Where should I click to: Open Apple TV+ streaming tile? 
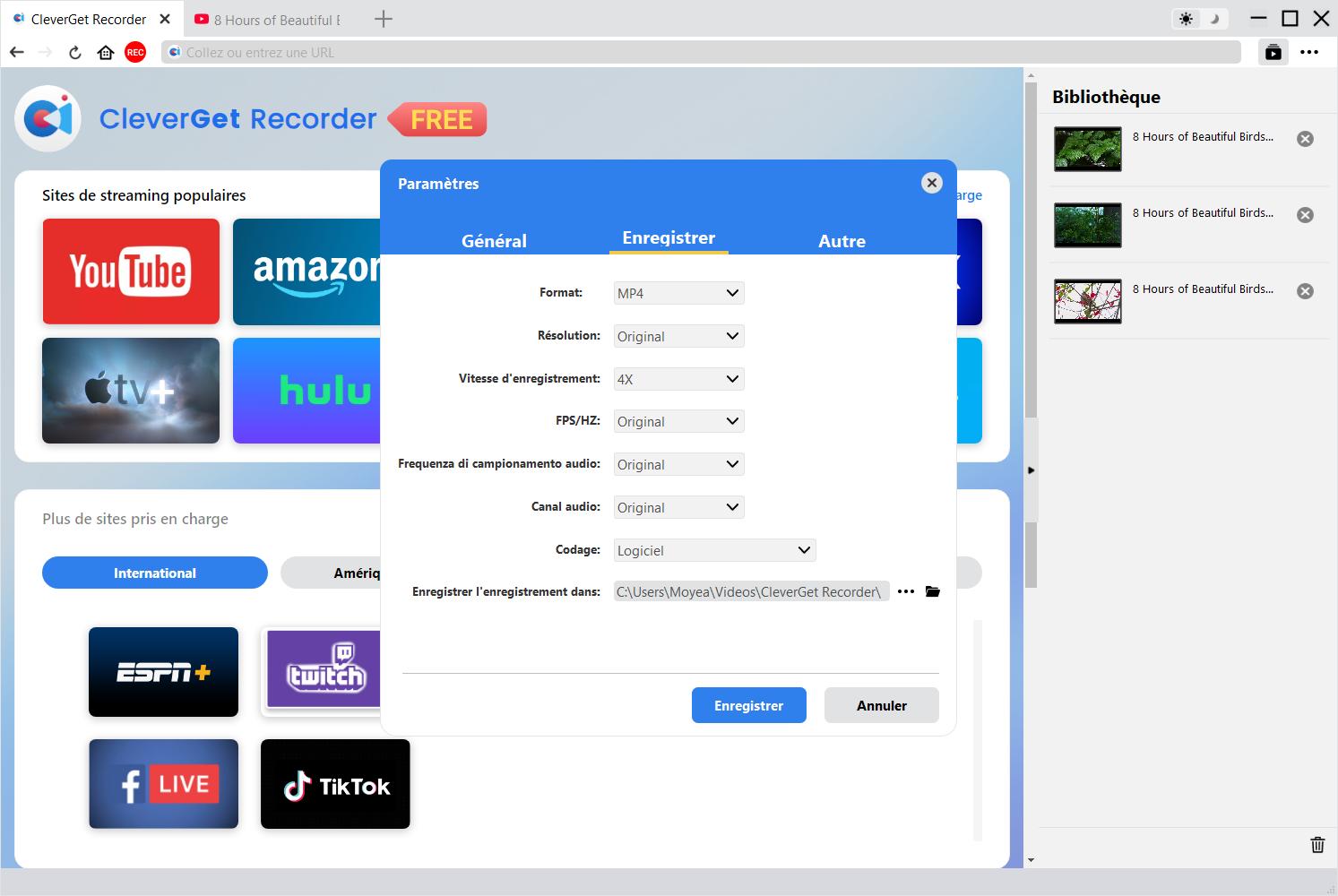point(131,391)
